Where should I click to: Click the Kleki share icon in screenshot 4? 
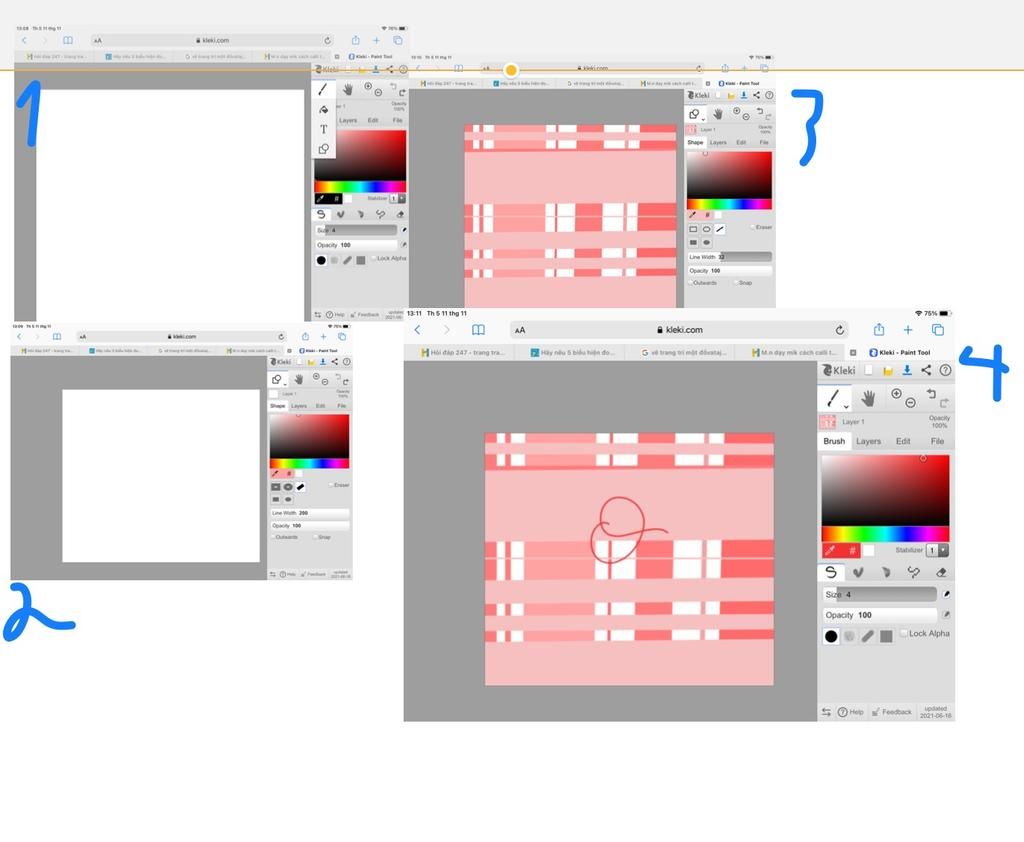coord(926,370)
